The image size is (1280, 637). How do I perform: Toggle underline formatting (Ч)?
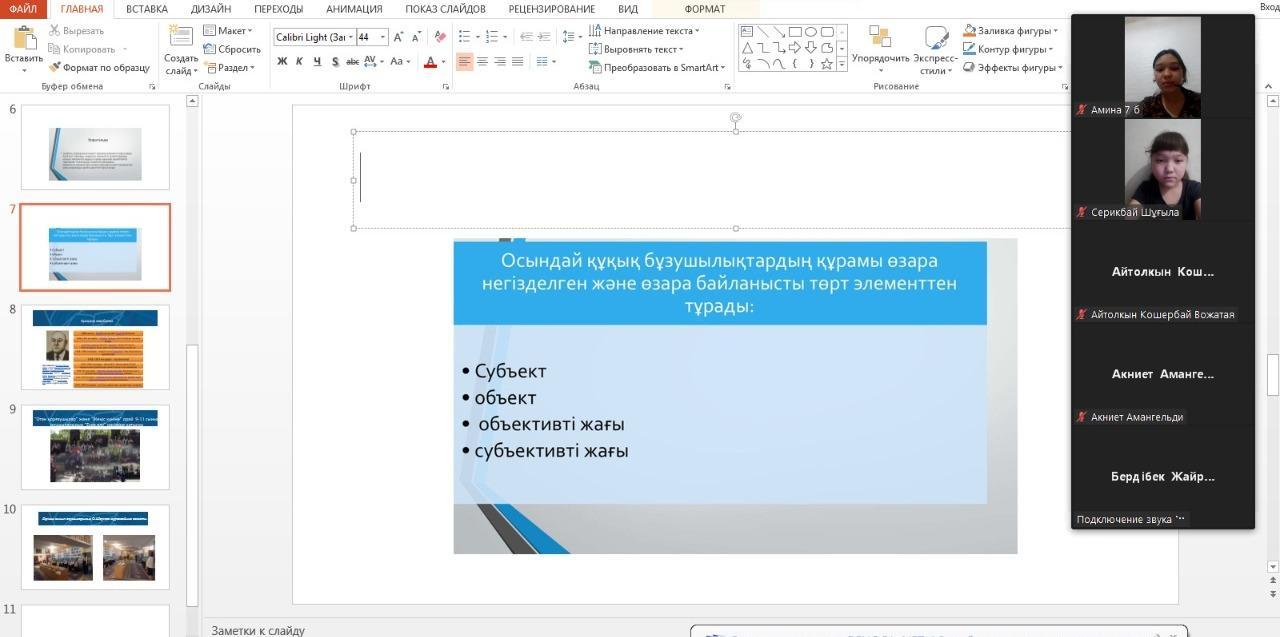tap(317, 62)
